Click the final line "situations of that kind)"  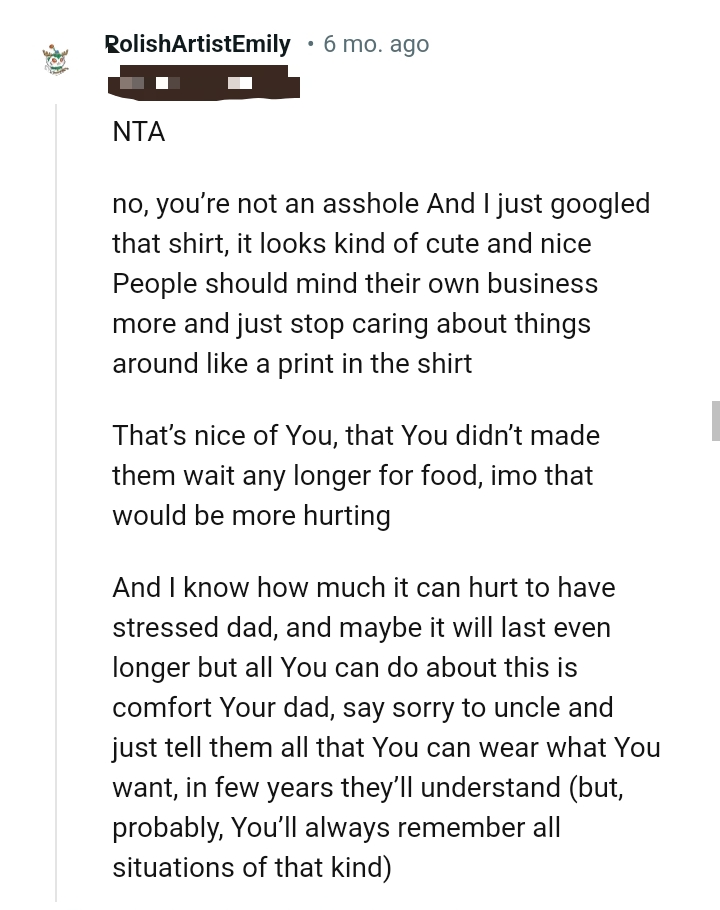click(x=251, y=868)
